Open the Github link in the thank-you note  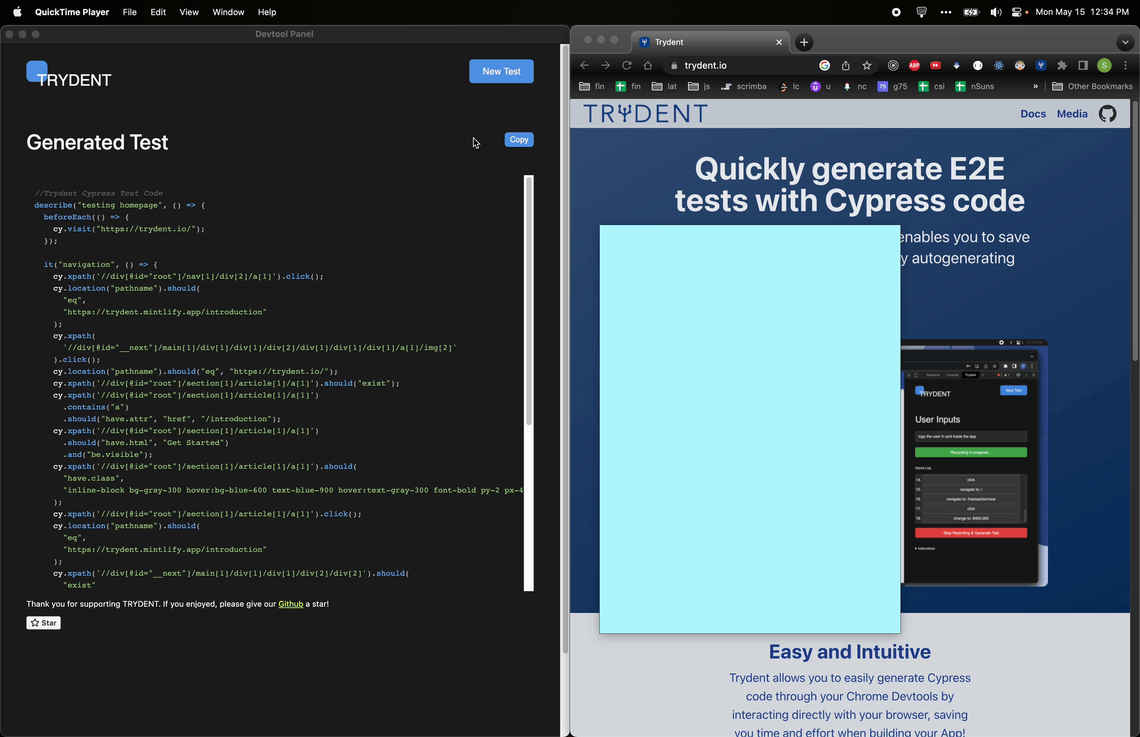(x=290, y=604)
